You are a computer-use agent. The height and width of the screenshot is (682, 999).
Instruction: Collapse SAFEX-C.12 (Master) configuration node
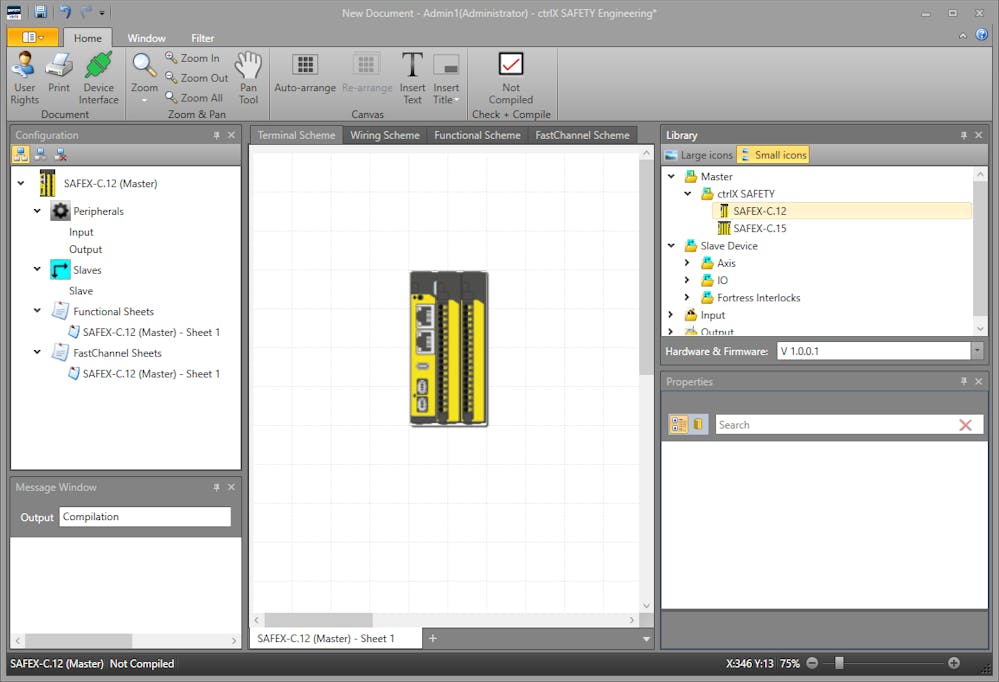(x=21, y=183)
